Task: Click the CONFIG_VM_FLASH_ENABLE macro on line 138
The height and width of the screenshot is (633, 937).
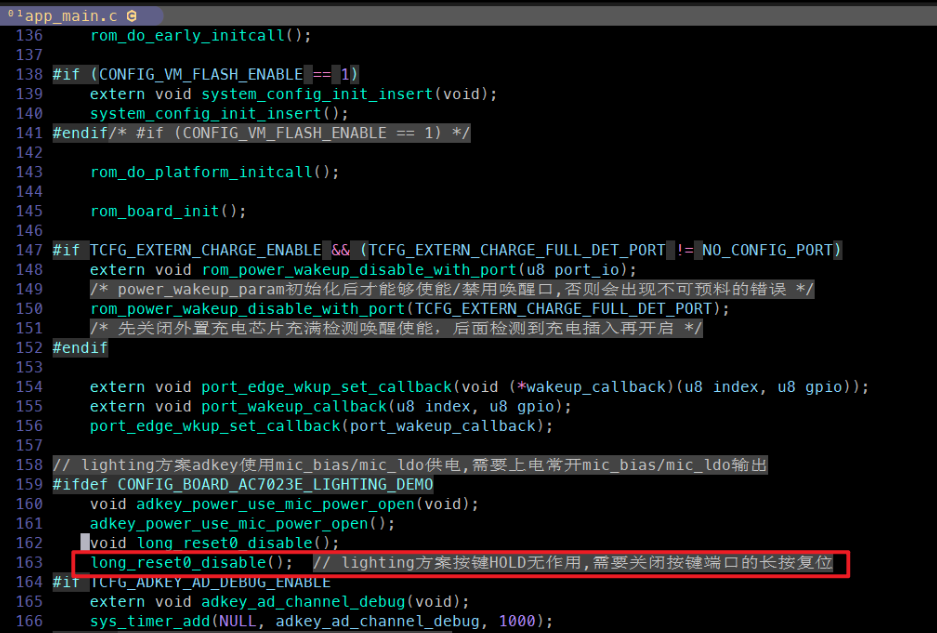Action: coord(201,74)
